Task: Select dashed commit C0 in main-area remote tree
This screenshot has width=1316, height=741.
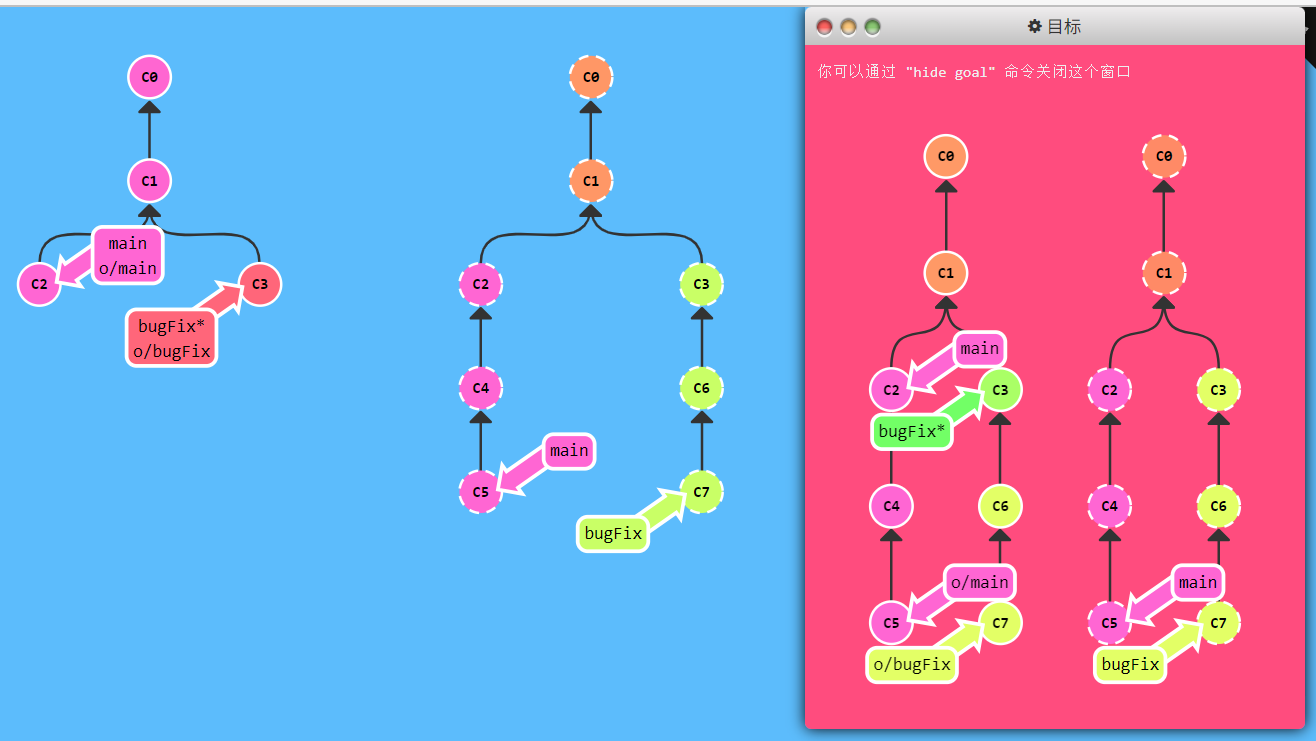Action: click(591, 76)
